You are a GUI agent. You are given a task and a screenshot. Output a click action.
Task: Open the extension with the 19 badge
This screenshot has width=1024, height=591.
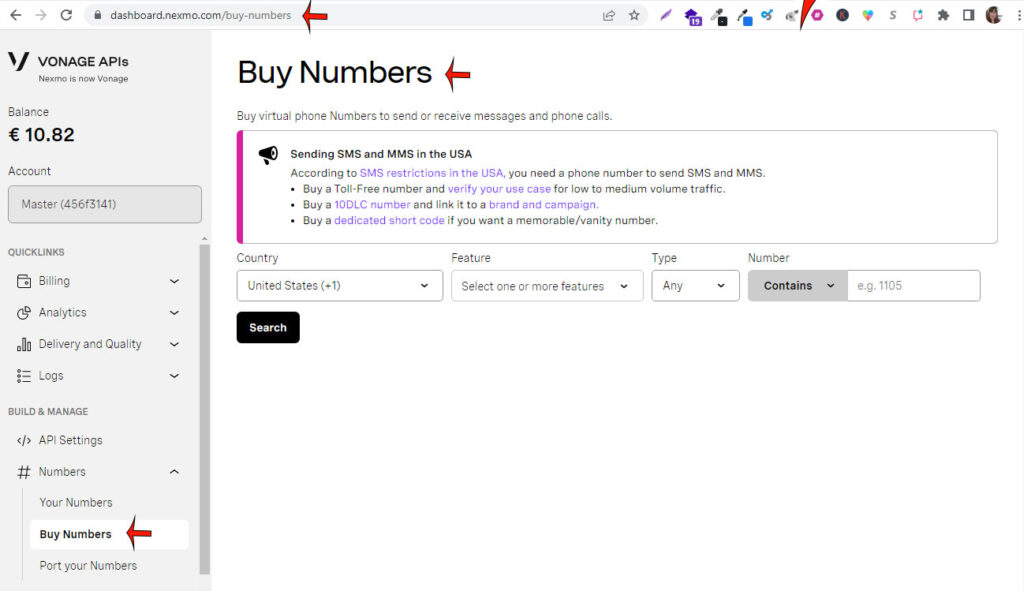click(x=692, y=16)
